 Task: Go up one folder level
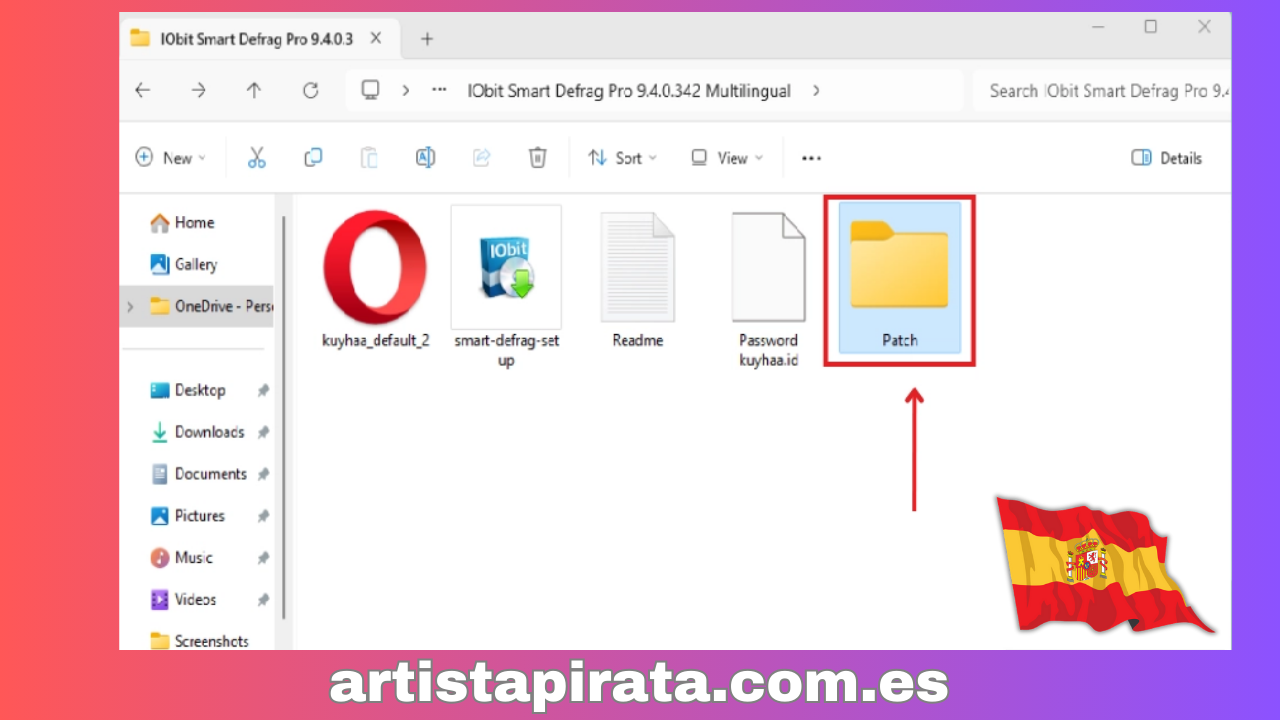tap(254, 90)
